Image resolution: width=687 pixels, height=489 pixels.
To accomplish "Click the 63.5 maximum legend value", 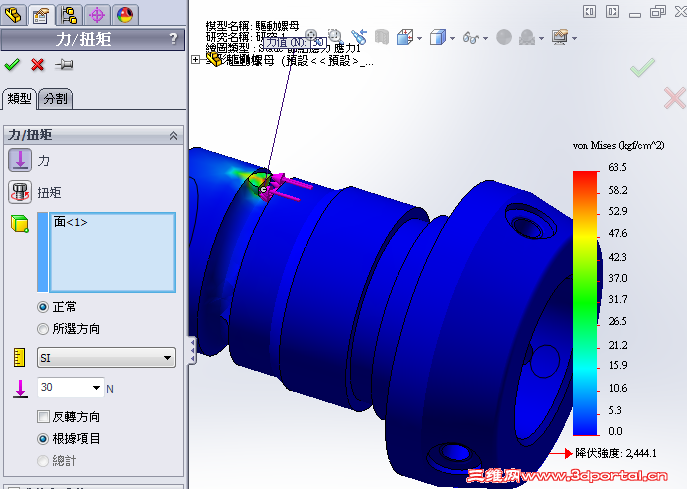I will (x=617, y=167).
